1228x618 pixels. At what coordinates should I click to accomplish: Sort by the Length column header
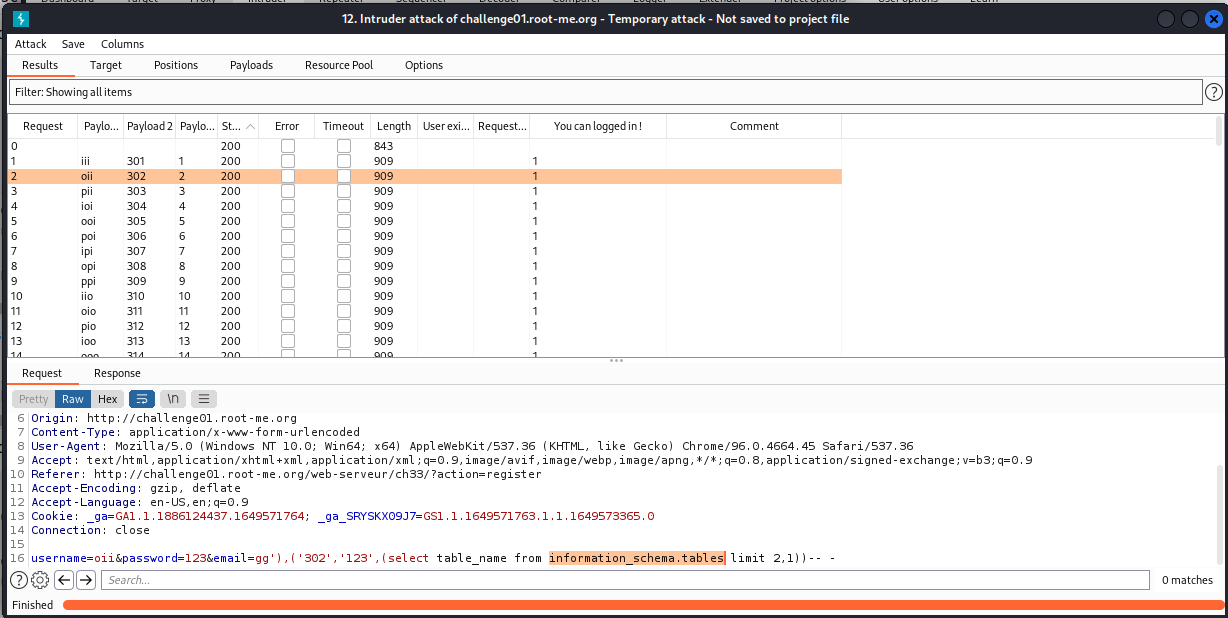pyautogui.click(x=394, y=126)
